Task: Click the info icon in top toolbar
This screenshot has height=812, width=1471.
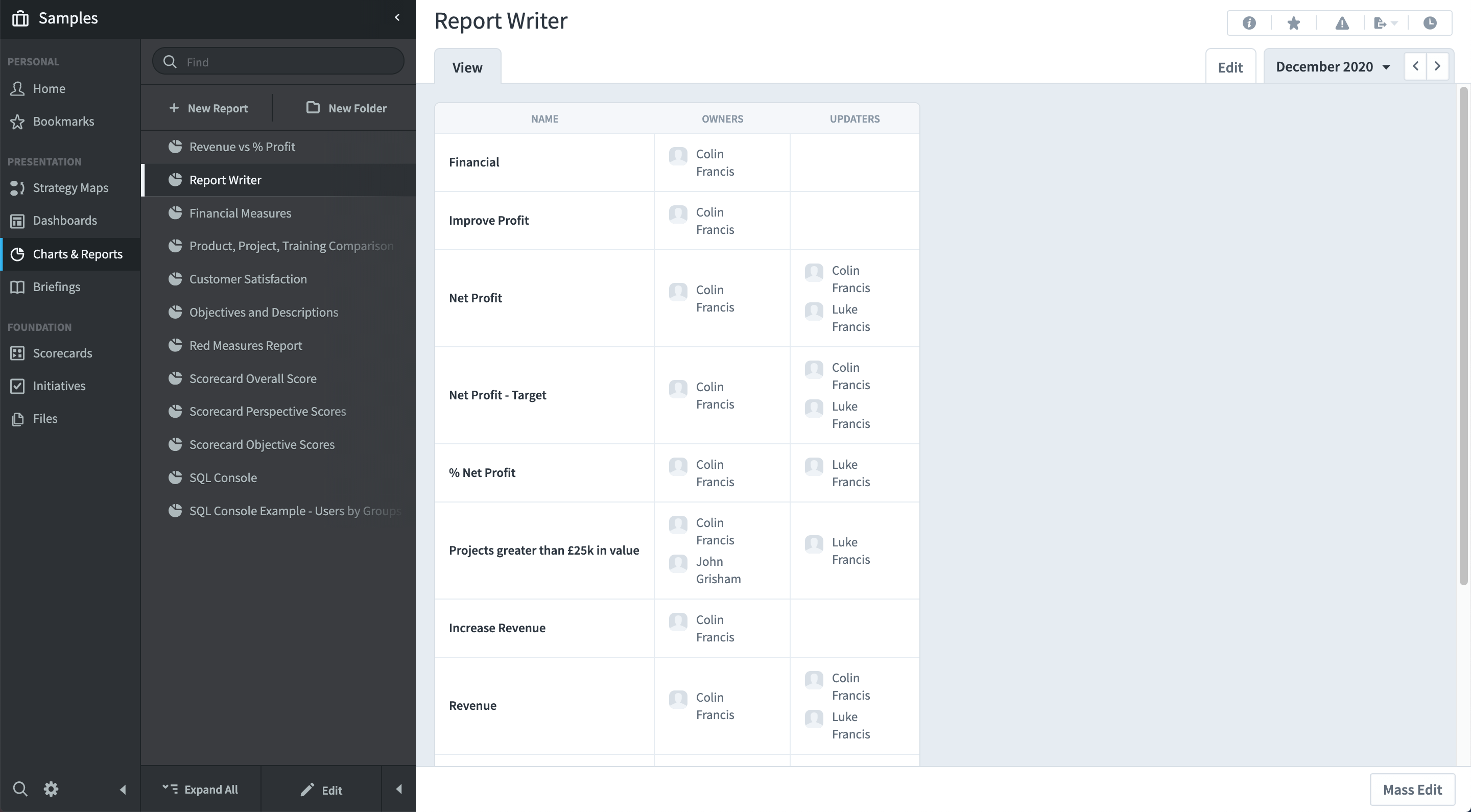Action: (1249, 23)
